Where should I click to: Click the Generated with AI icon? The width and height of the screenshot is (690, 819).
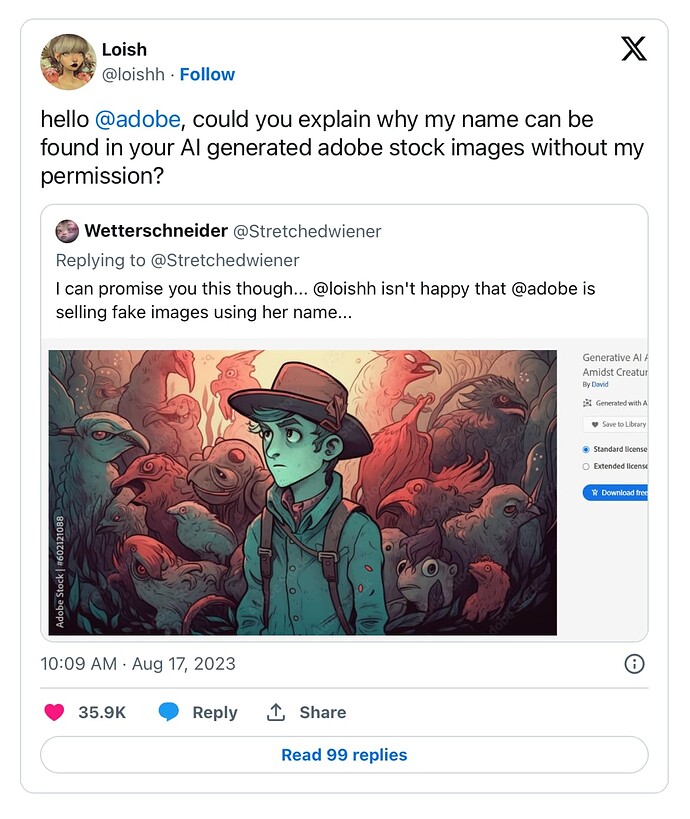click(x=587, y=403)
